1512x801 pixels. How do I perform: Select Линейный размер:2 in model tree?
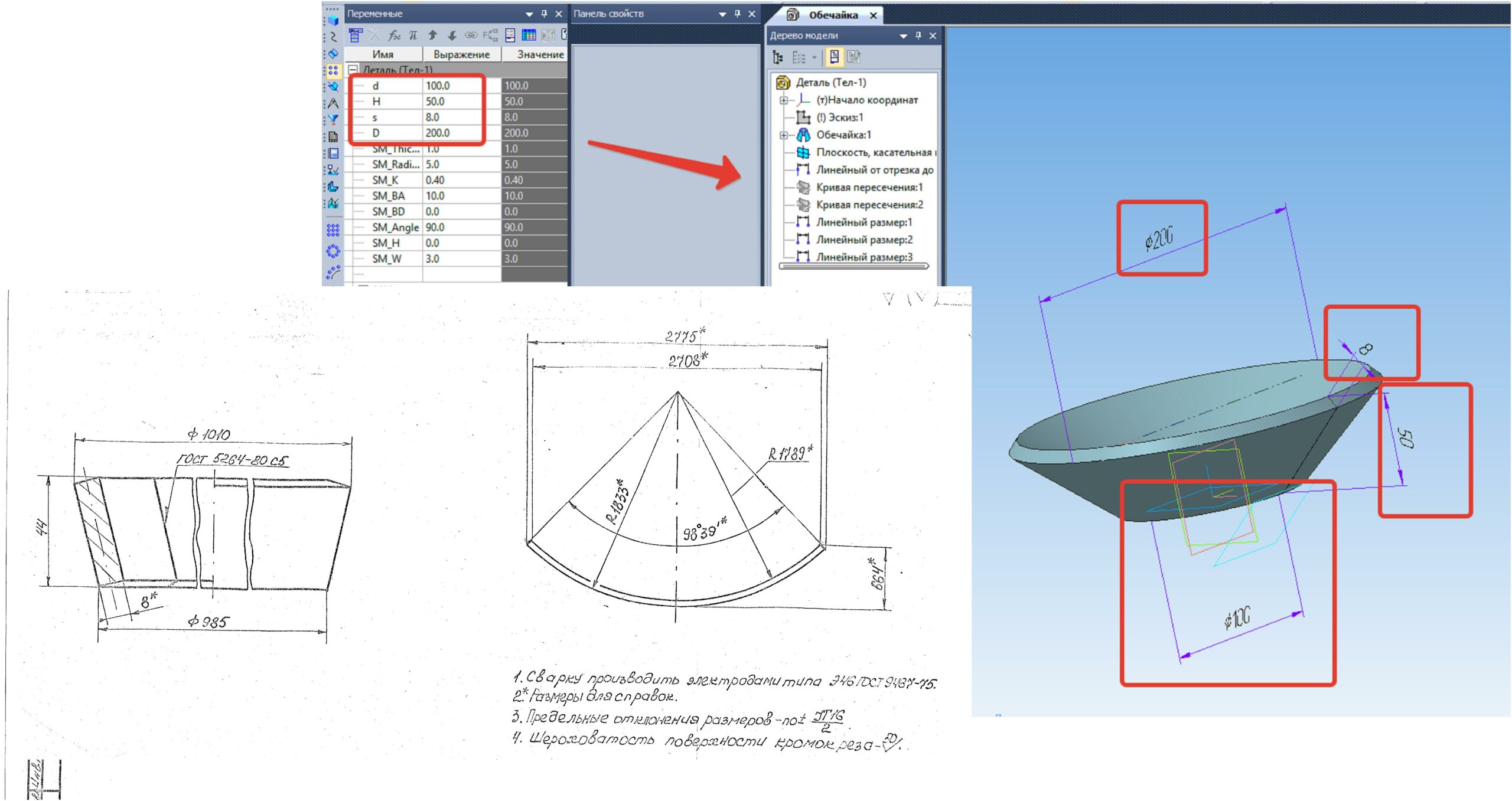(864, 240)
